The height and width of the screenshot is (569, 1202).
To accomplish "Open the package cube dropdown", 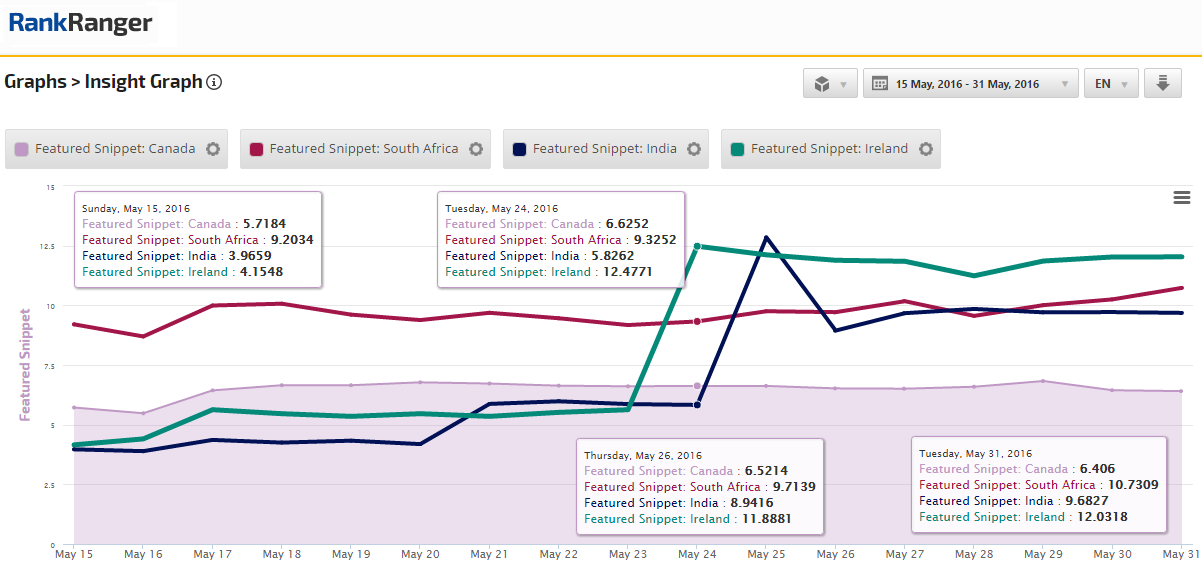I will tap(830, 84).
